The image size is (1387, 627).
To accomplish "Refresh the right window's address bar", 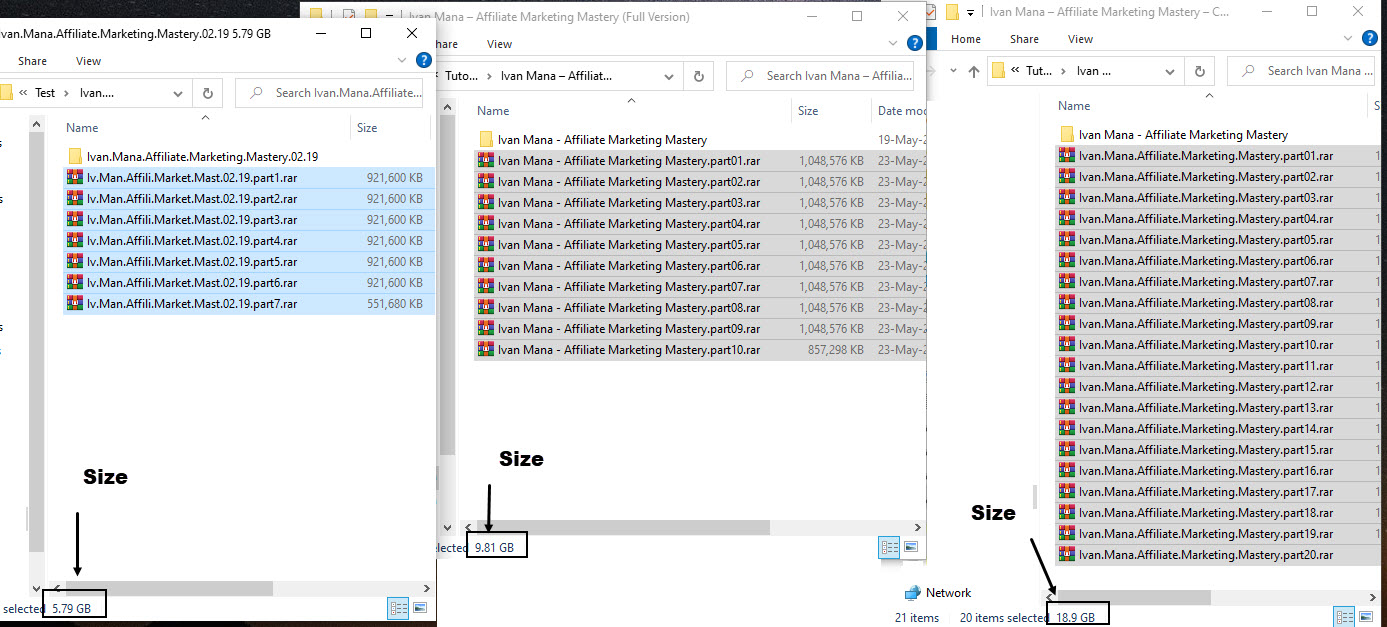I will click(1198, 71).
